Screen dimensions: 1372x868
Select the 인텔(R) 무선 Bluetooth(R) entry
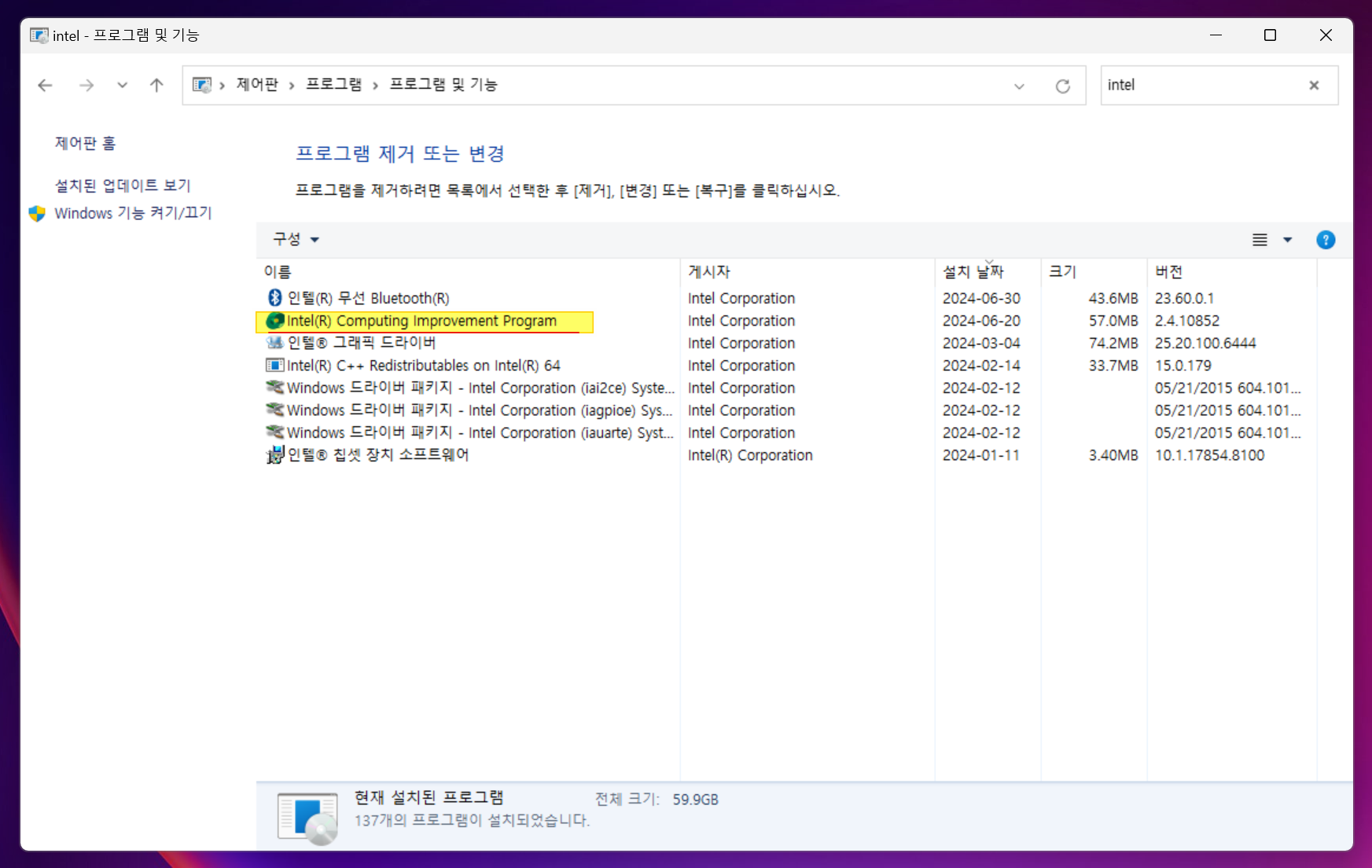pyautogui.click(x=368, y=298)
